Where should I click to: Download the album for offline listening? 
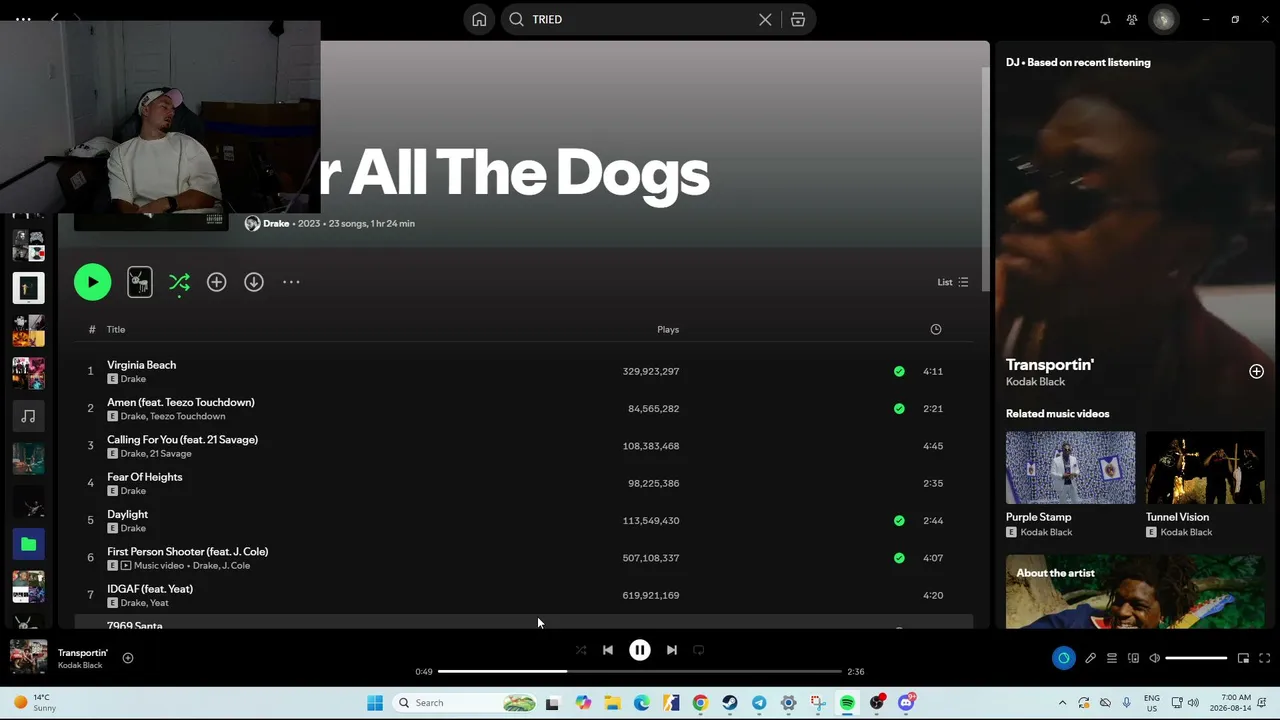click(x=254, y=282)
